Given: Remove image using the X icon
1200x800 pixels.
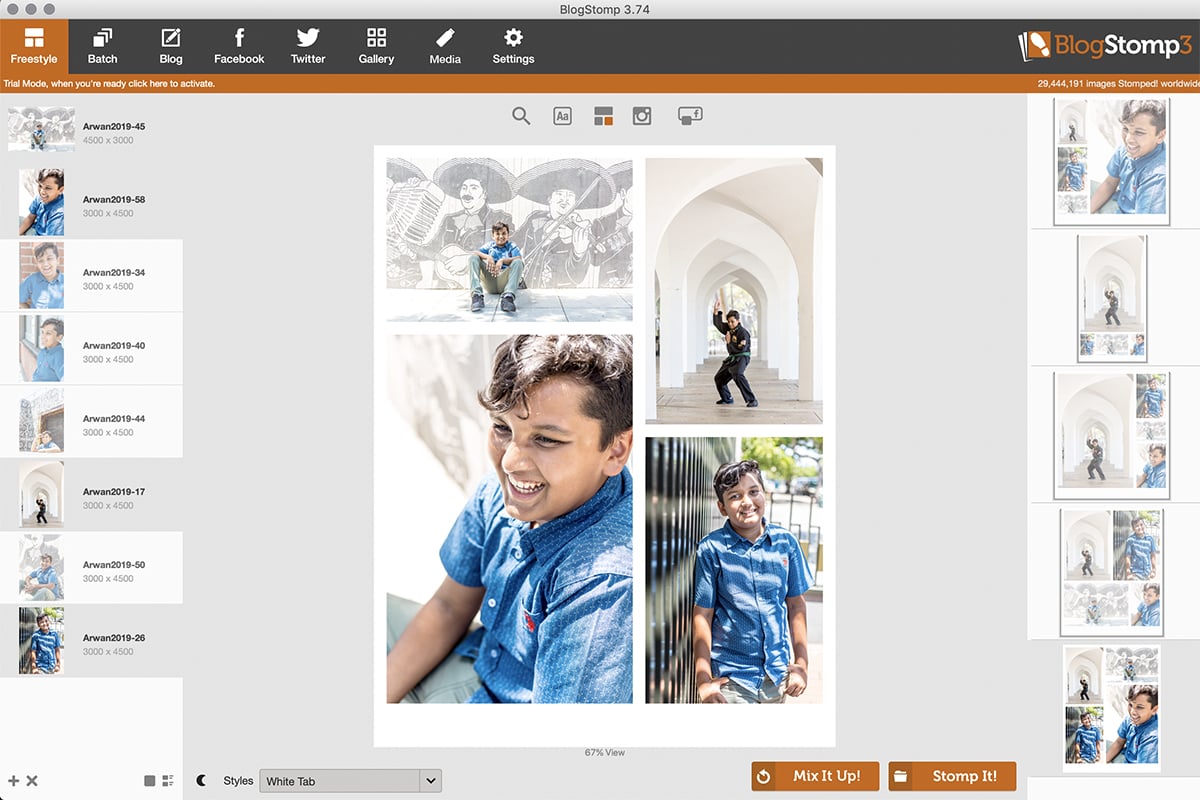Looking at the screenshot, I should [32, 780].
